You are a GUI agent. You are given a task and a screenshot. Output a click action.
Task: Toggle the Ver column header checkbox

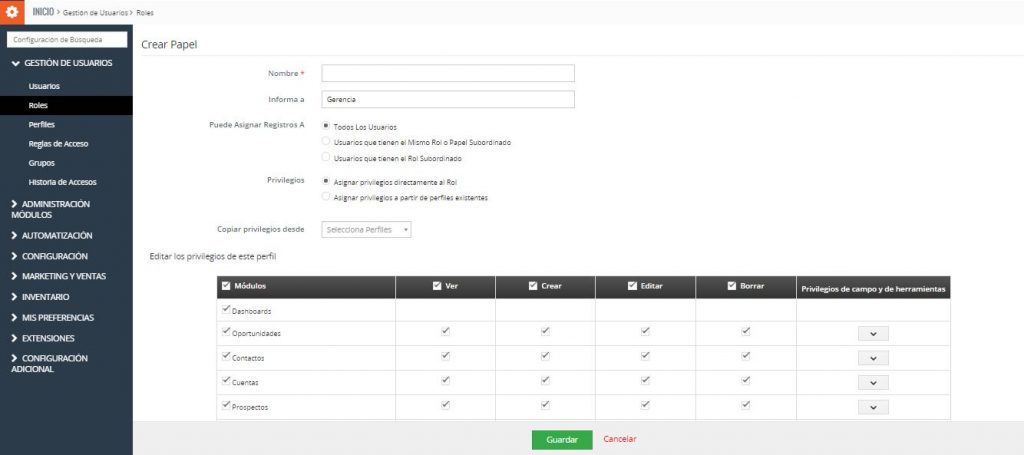tap(437, 286)
